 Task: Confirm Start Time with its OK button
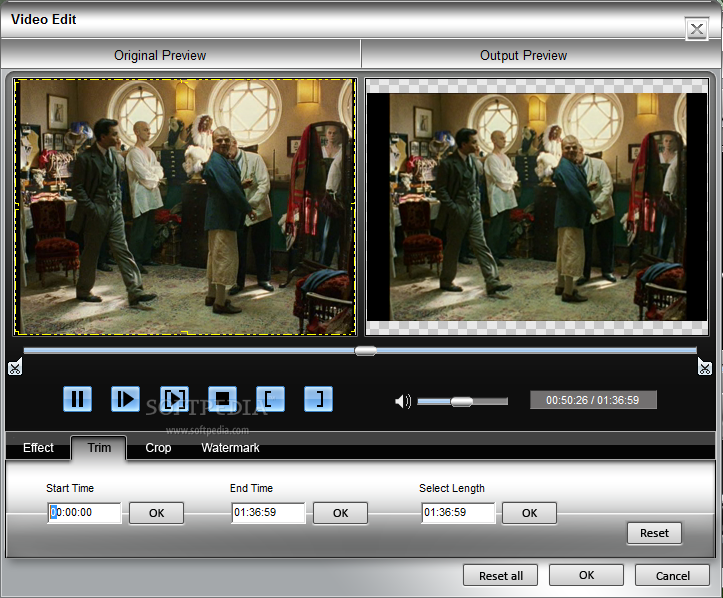click(x=156, y=513)
